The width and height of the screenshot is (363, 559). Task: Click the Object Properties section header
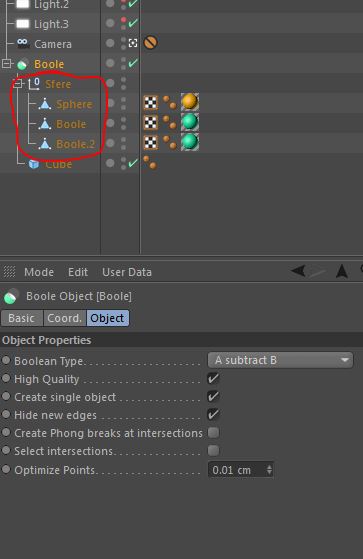pos(182,340)
